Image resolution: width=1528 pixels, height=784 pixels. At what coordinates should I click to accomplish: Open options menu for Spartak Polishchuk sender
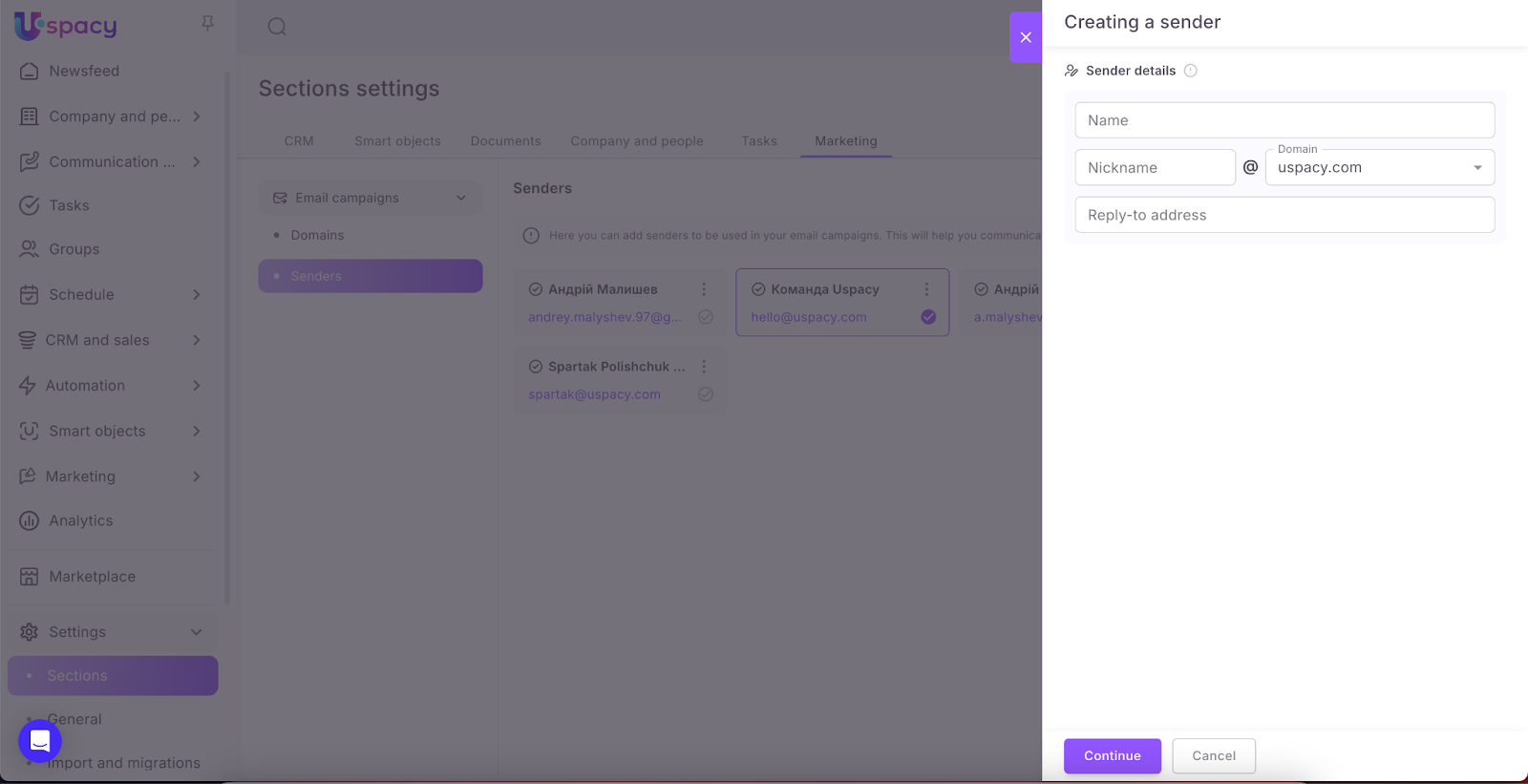point(704,367)
